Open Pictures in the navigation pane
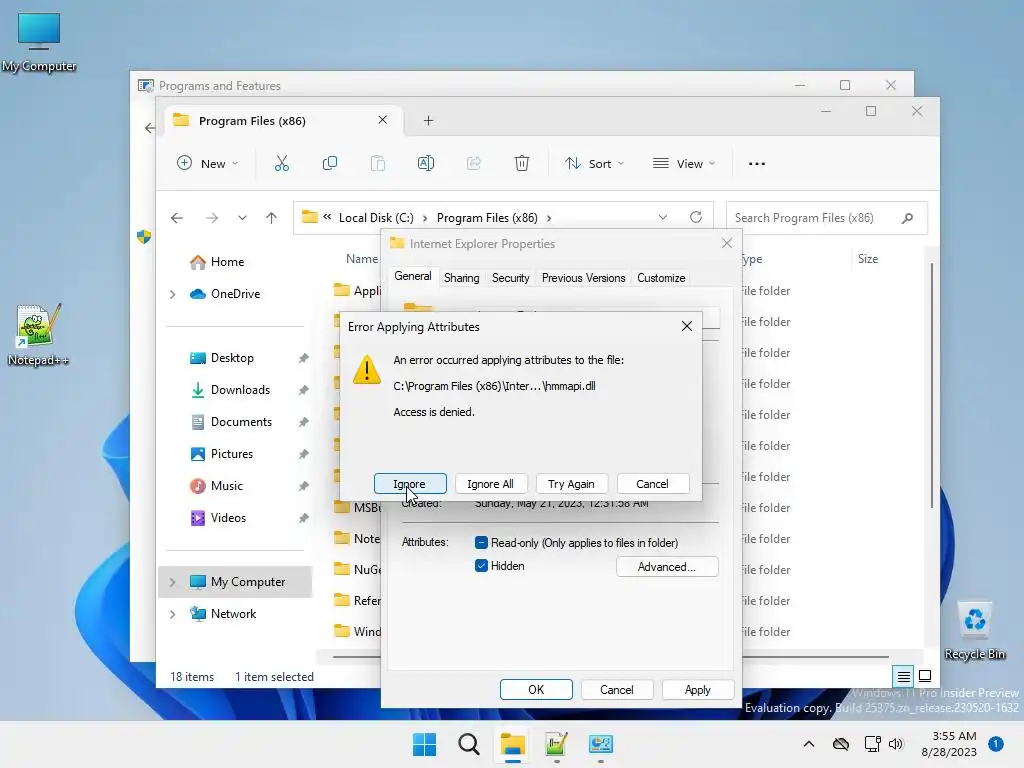The image size is (1024, 768). point(232,454)
